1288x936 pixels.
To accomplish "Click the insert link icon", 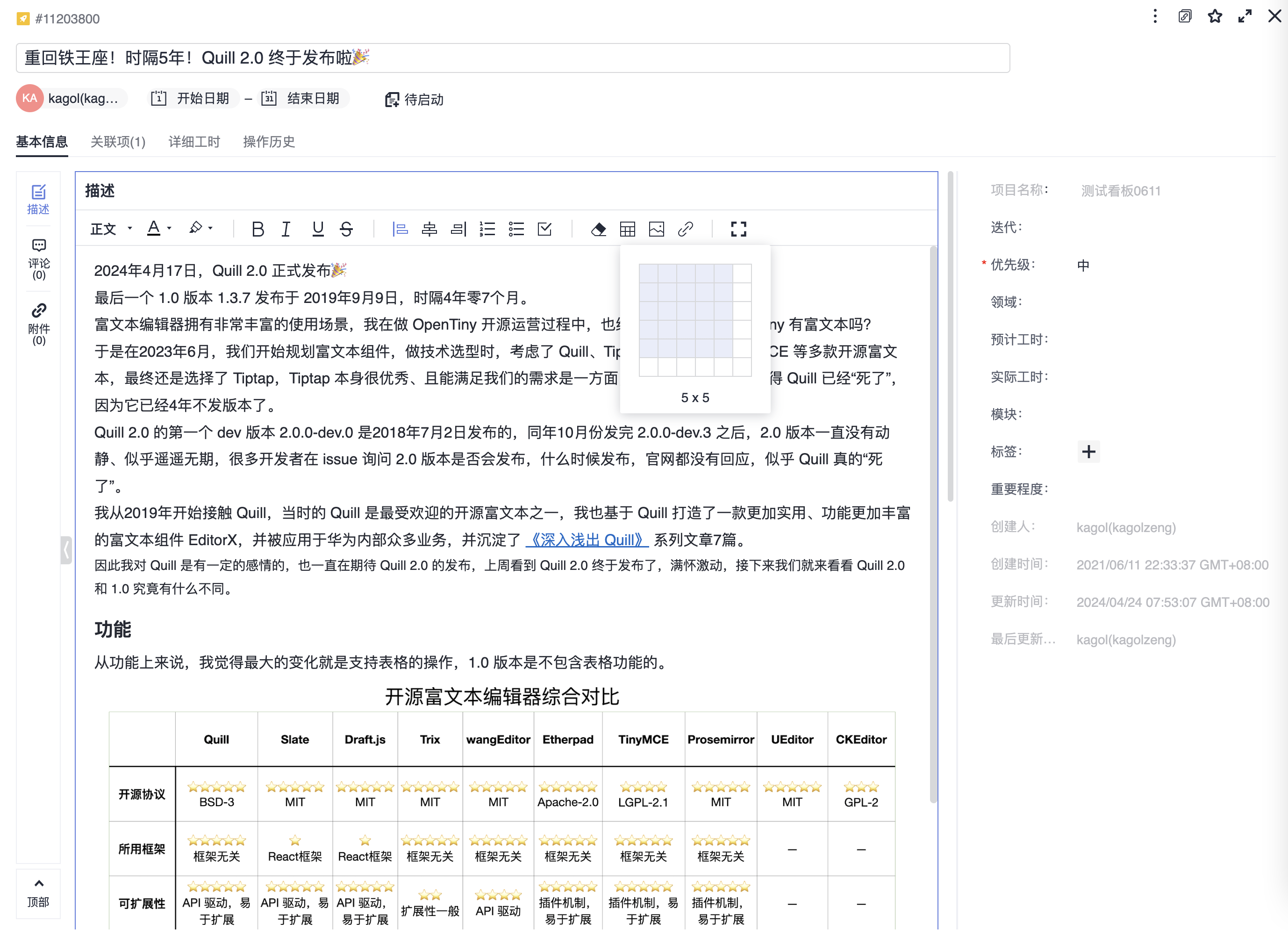I will pos(686,229).
